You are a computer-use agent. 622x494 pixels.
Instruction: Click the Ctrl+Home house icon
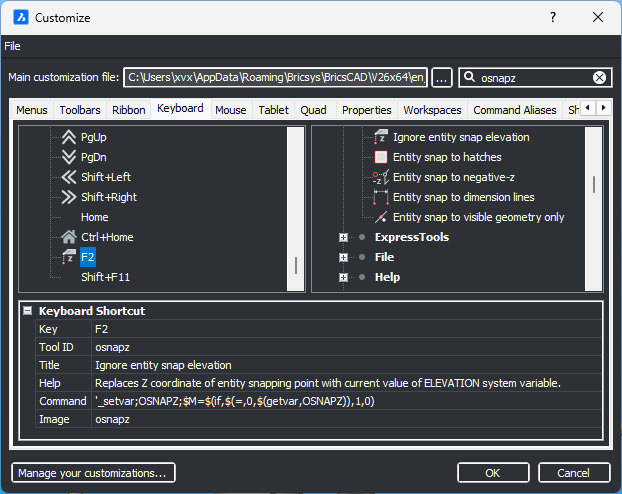(69, 237)
